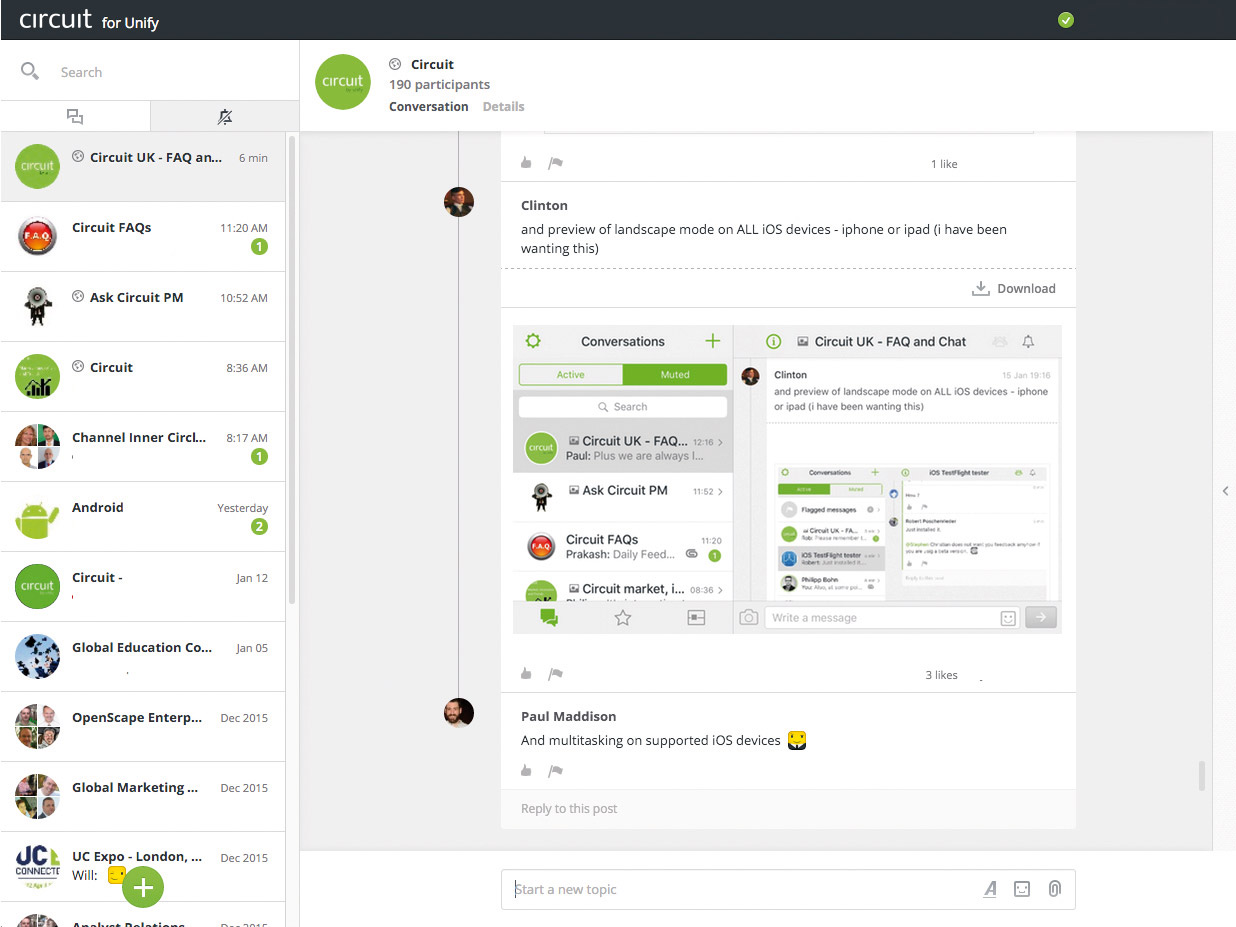1236x927 pixels.
Task: Open the iOS landscape screenshot thumbnail
Action: tap(787, 479)
